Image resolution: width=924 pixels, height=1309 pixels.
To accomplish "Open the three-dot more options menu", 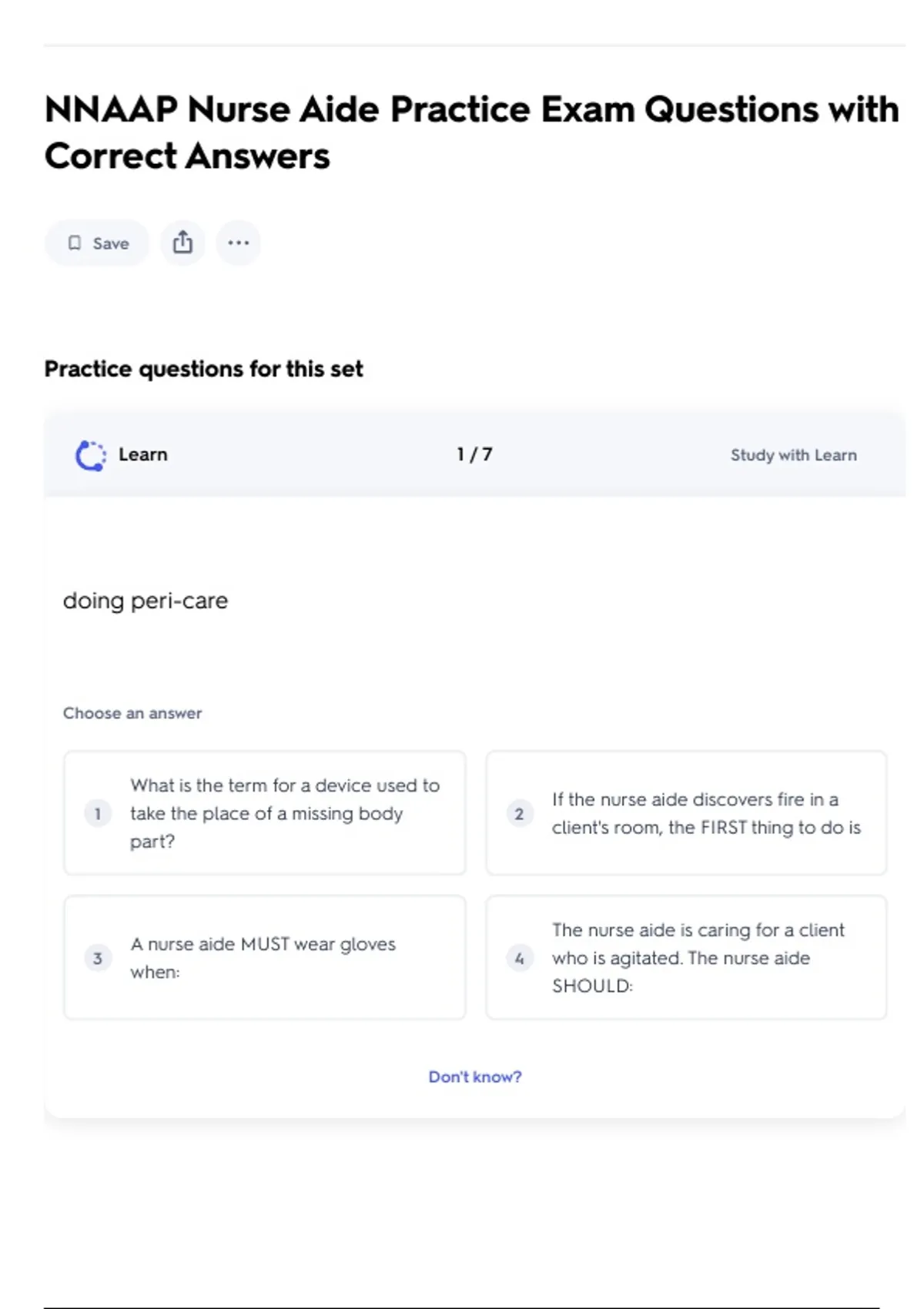I will point(239,243).
